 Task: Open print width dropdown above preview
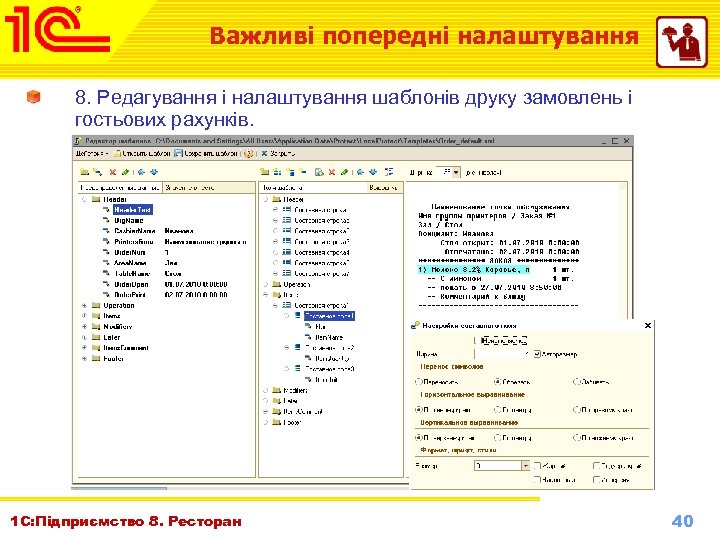pyautogui.click(x=456, y=173)
